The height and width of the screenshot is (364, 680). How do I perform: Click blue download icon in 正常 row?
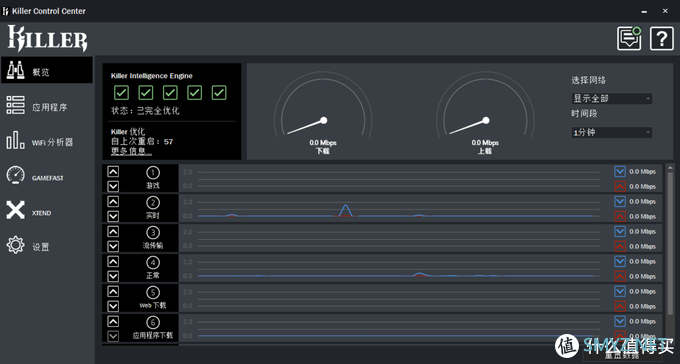620,261
